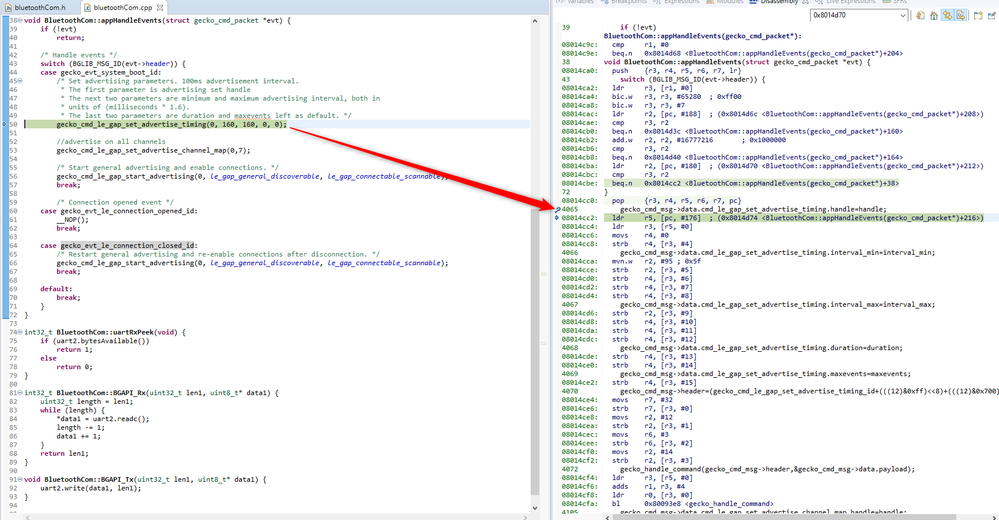Click the editor vertical scrollbar up arrow
Screen dimensions: 999x520
point(535,21)
